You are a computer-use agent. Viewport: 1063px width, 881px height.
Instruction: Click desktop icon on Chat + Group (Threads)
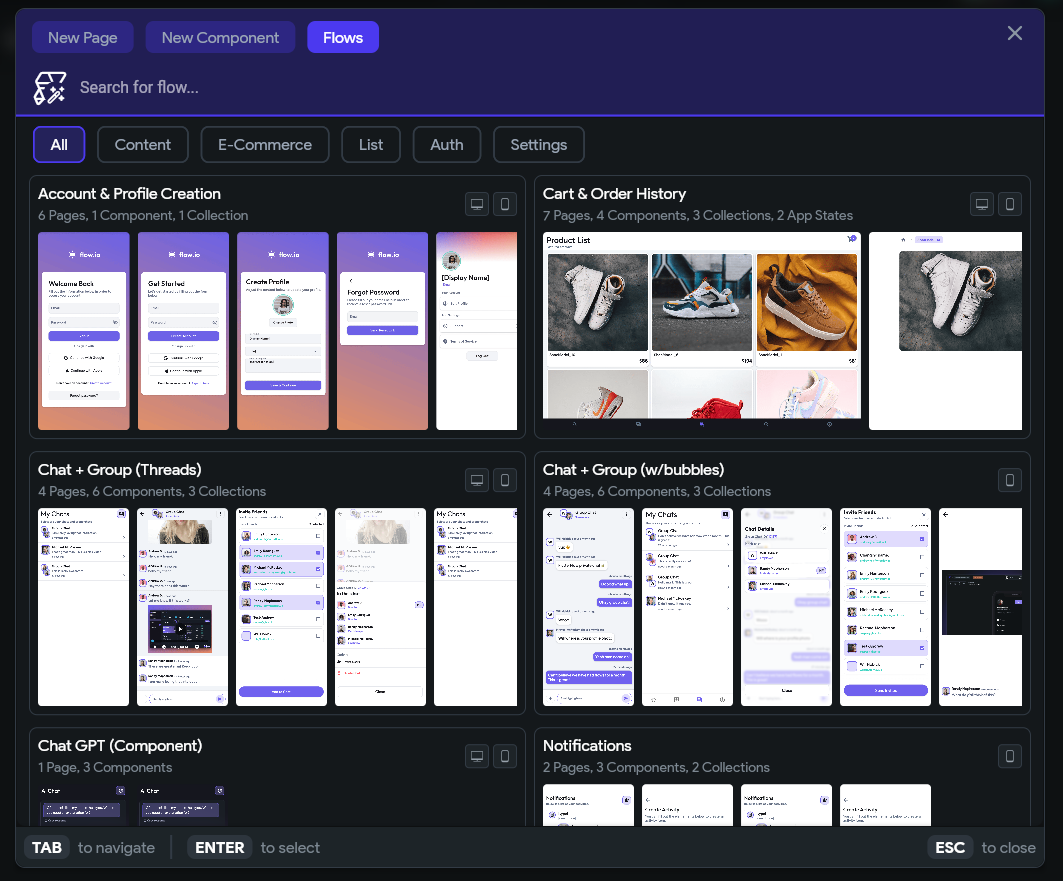[477, 480]
